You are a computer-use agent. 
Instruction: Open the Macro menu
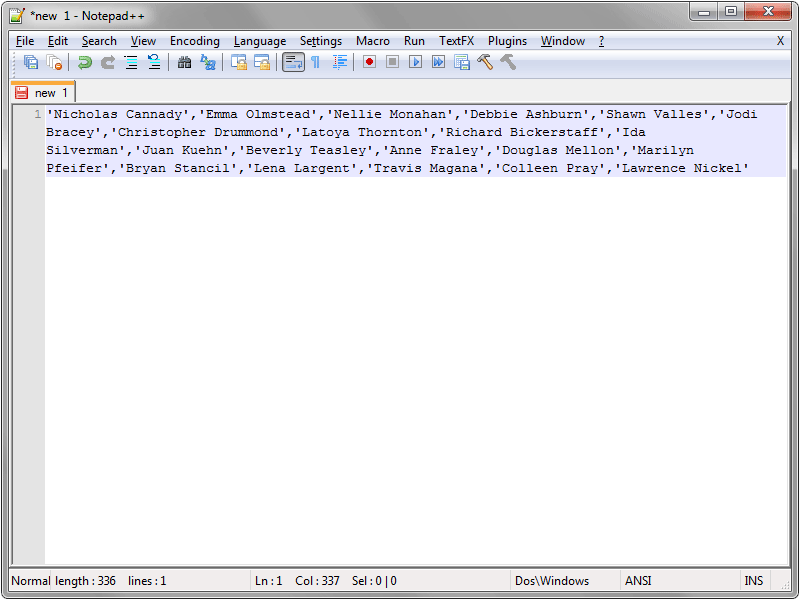pyautogui.click(x=372, y=41)
